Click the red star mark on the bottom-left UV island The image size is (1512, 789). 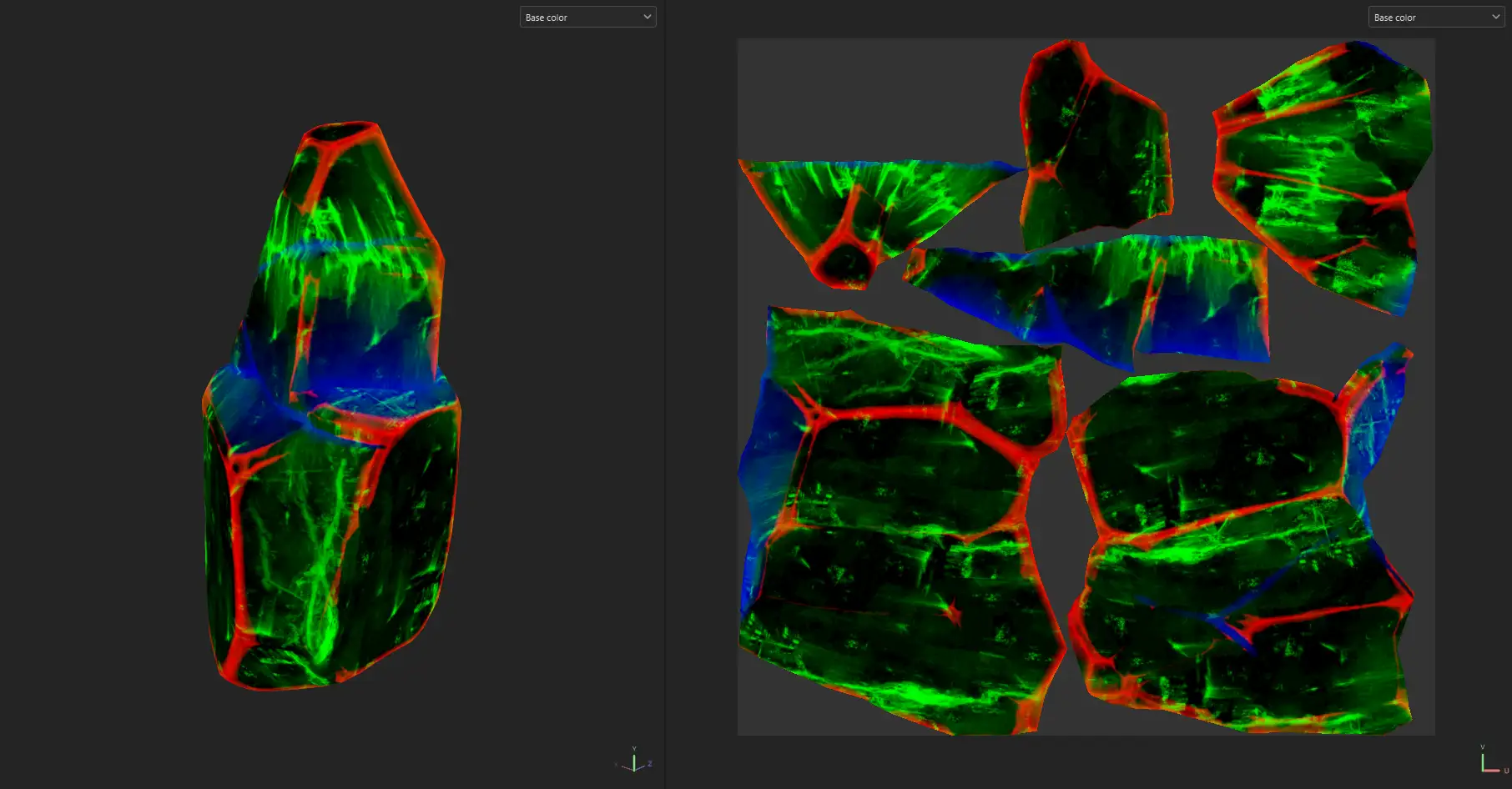(952, 615)
